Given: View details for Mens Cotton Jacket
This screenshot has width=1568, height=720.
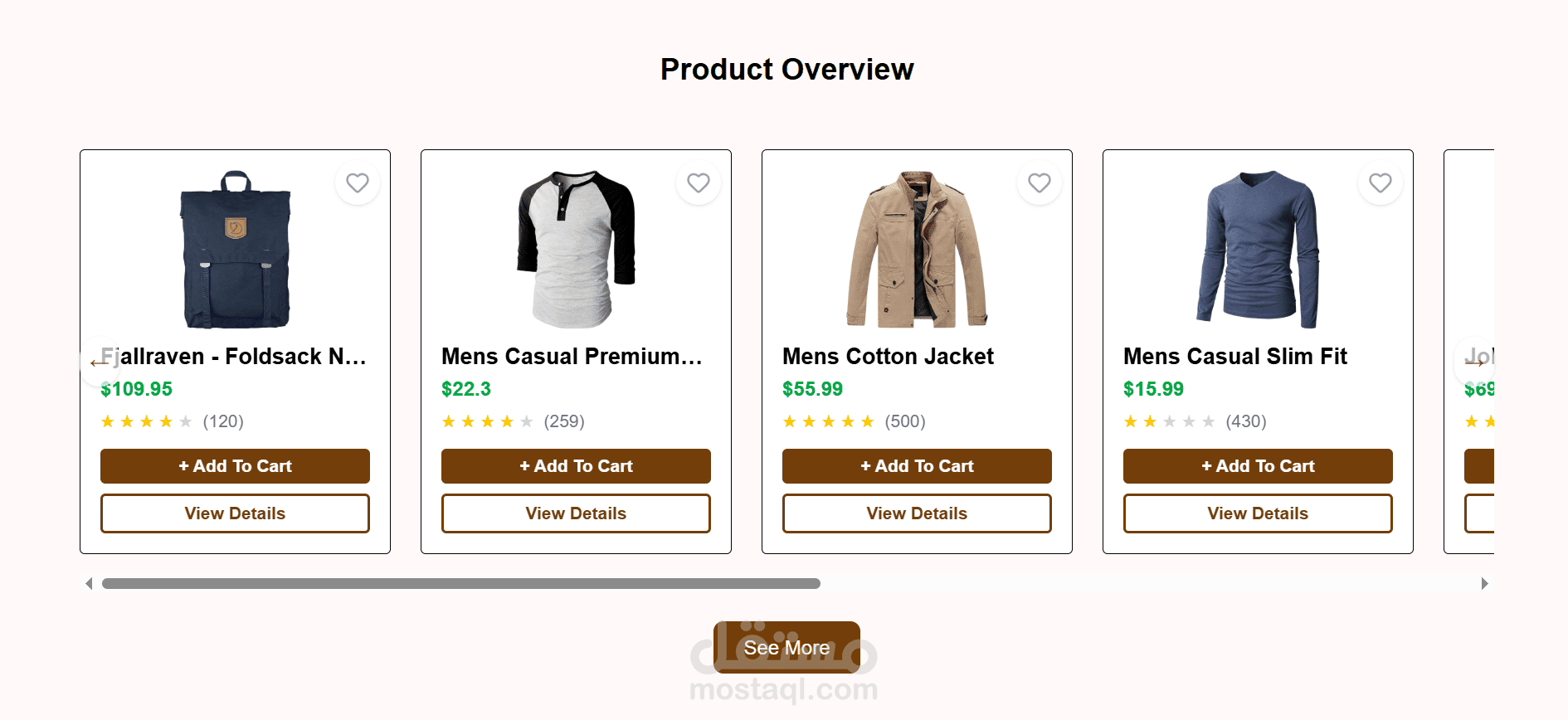Looking at the screenshot, I should [x=917, y=513].
